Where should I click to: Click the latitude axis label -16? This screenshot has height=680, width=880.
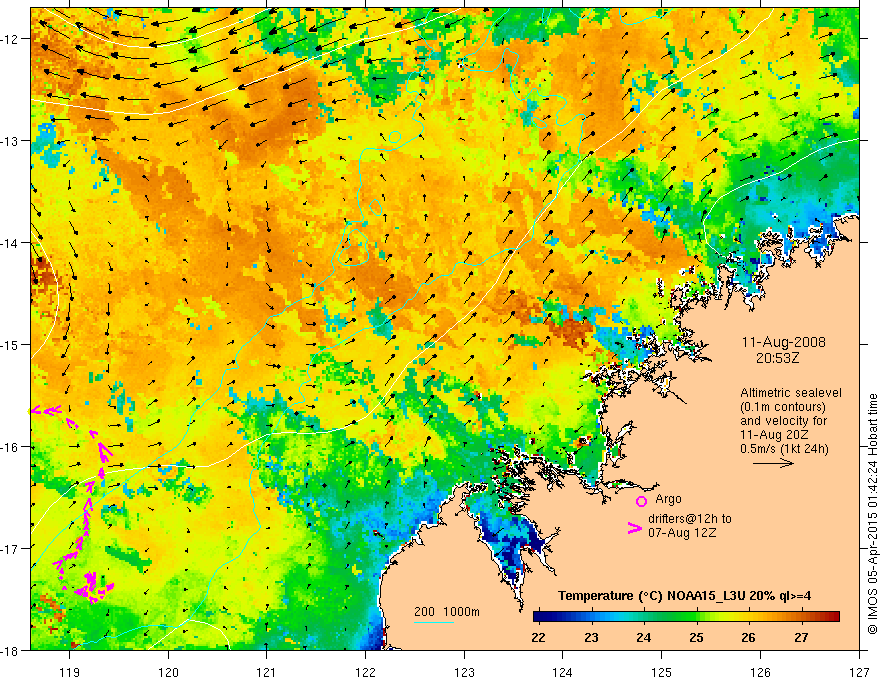[11, 447]
